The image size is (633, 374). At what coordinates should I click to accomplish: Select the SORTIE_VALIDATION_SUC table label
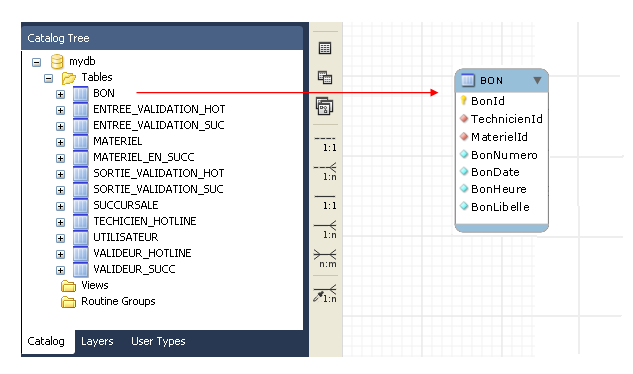coord(158,189)
